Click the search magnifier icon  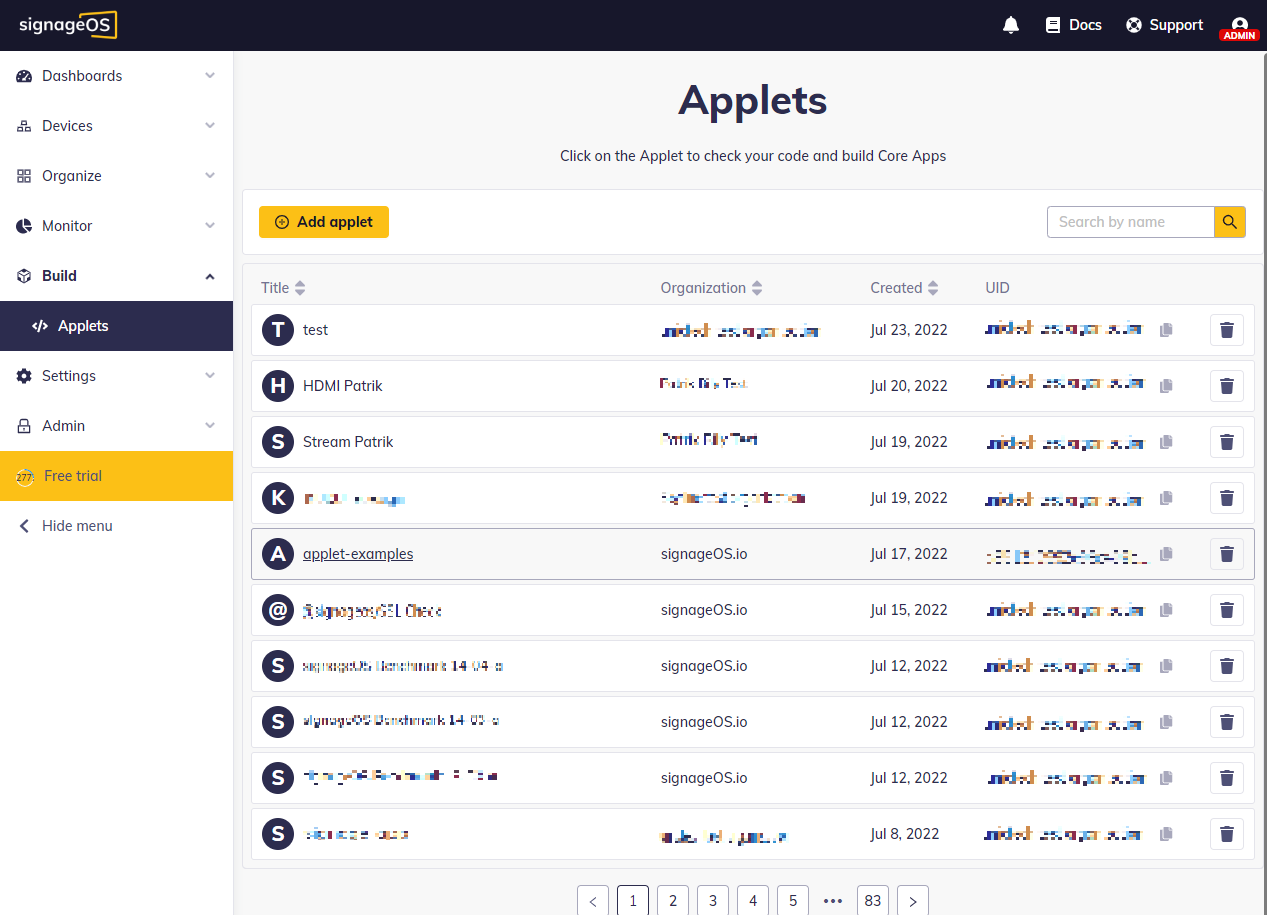pos(1229,222)
